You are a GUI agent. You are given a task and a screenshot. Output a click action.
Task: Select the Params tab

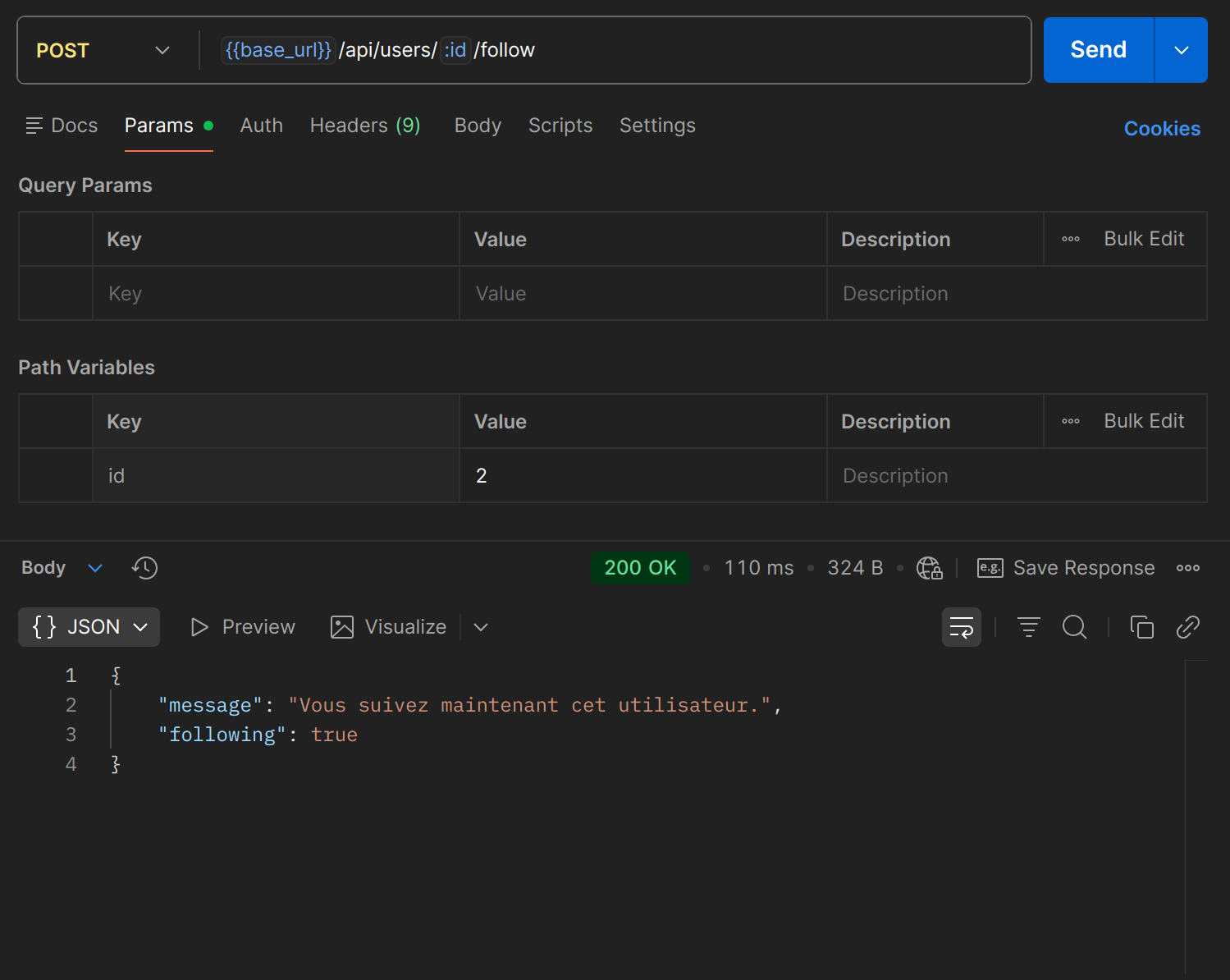169,126
